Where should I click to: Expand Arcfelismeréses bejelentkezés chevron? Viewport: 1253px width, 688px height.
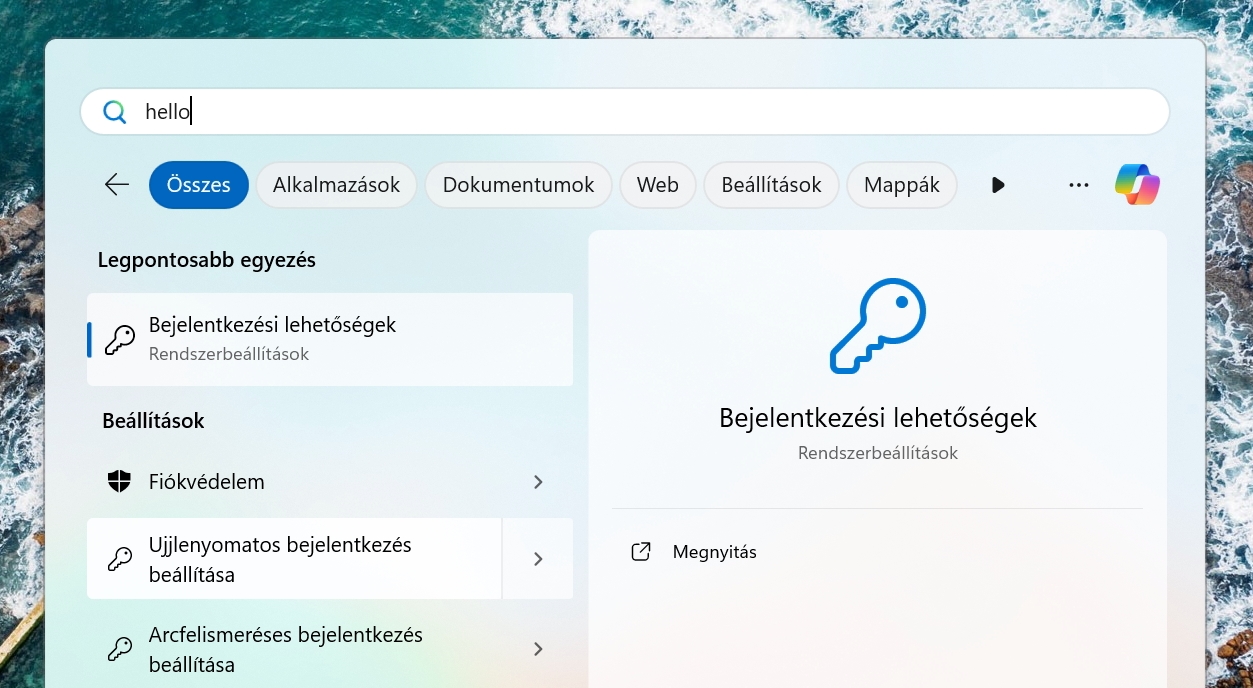[538, 649]
